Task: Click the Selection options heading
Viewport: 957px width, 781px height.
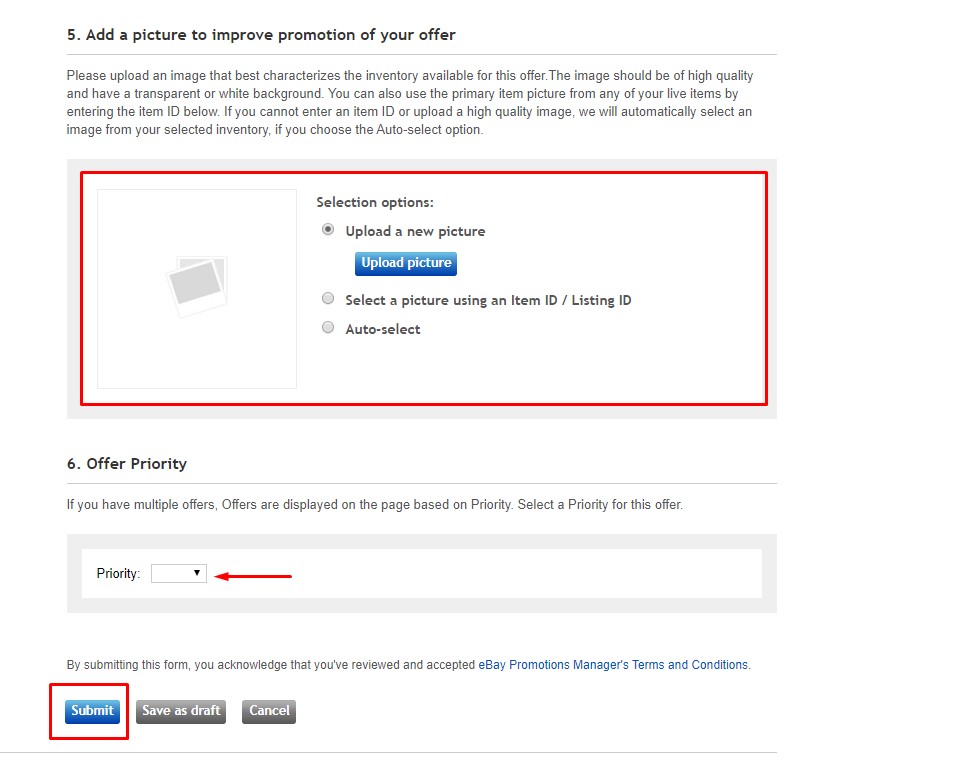Action: click(375, 202)
